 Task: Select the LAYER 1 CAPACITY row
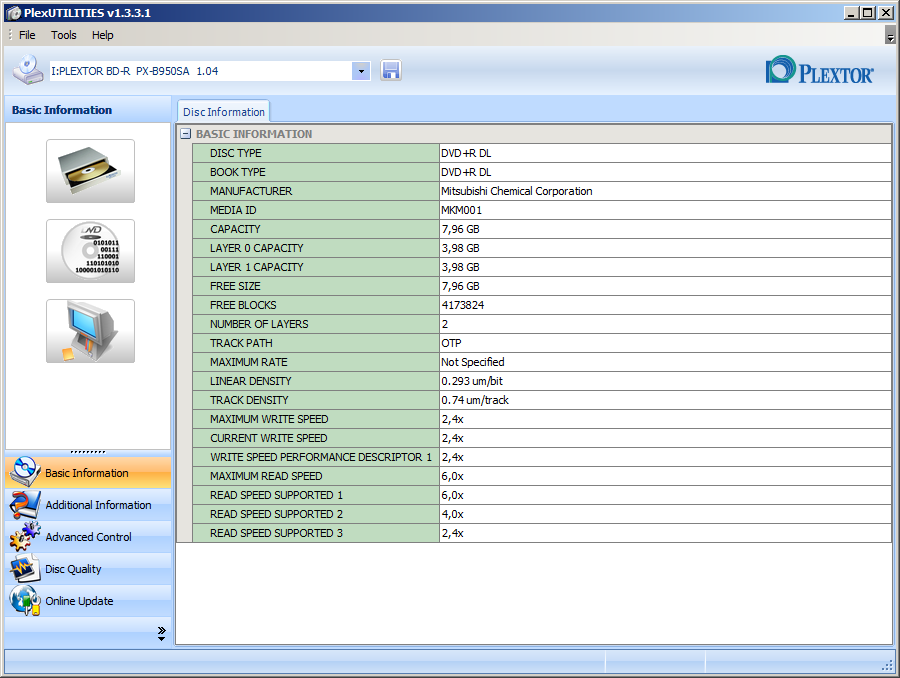542,267
